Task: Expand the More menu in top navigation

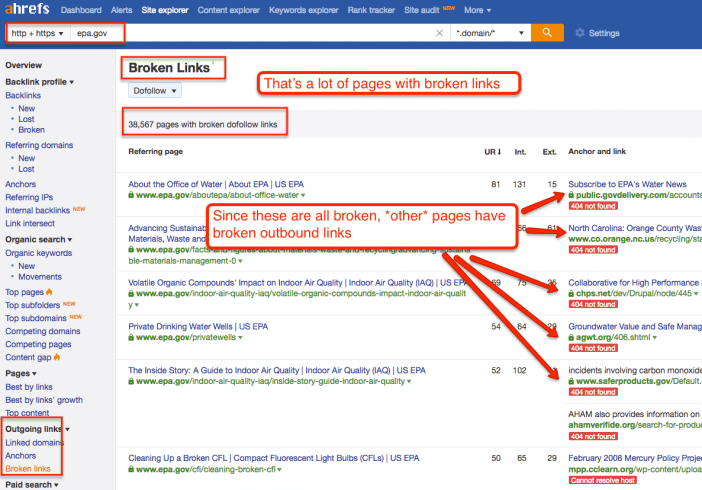Action: tap(477, 10)
